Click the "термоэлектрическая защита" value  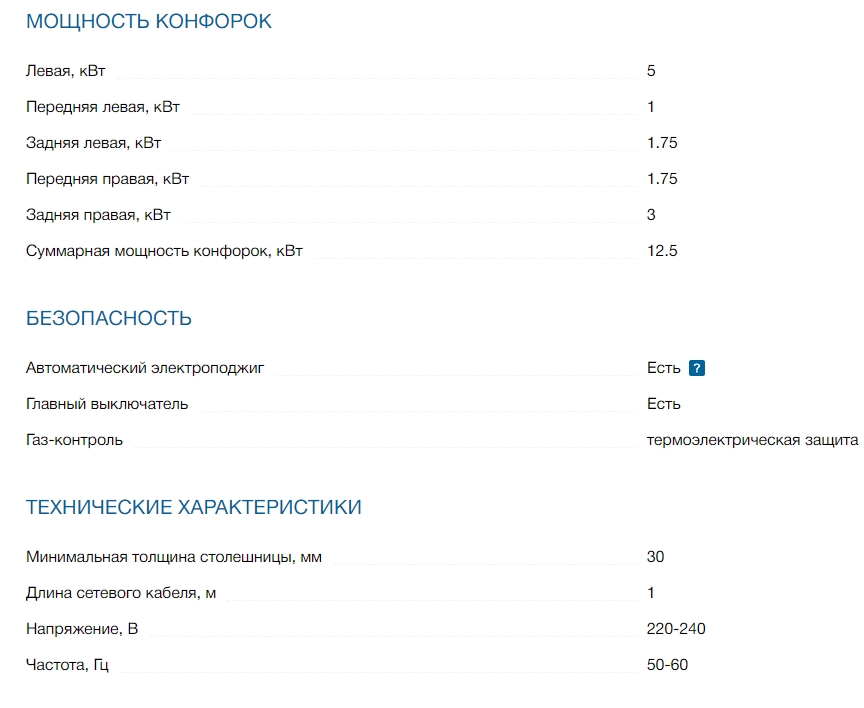[x=753, y=440]
